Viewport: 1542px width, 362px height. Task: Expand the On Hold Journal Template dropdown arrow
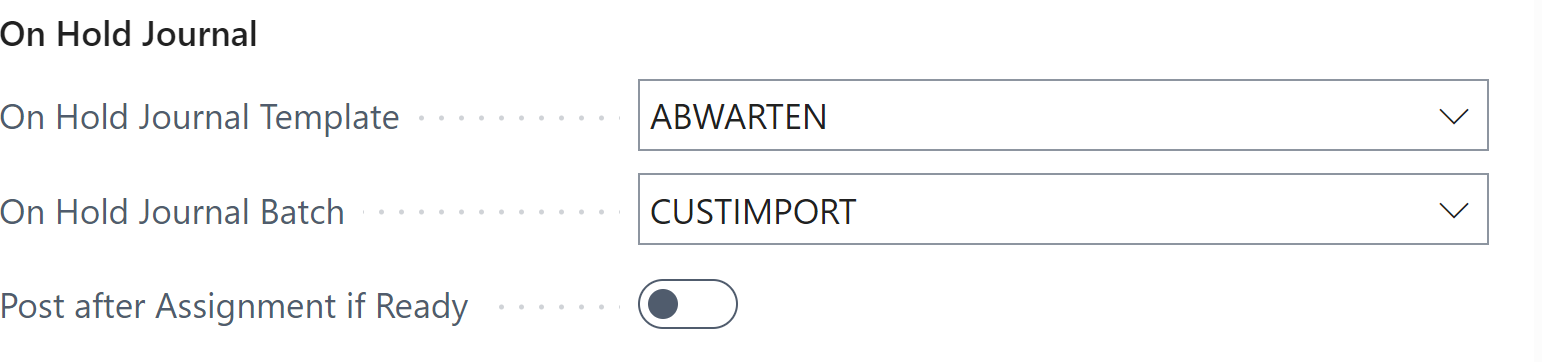tap(1452, 116)
